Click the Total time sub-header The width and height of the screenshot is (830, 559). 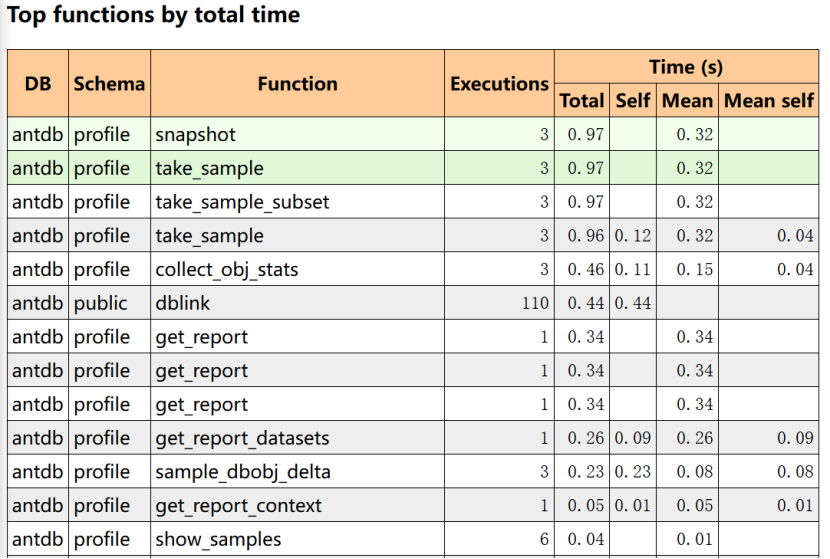[581, 101]
